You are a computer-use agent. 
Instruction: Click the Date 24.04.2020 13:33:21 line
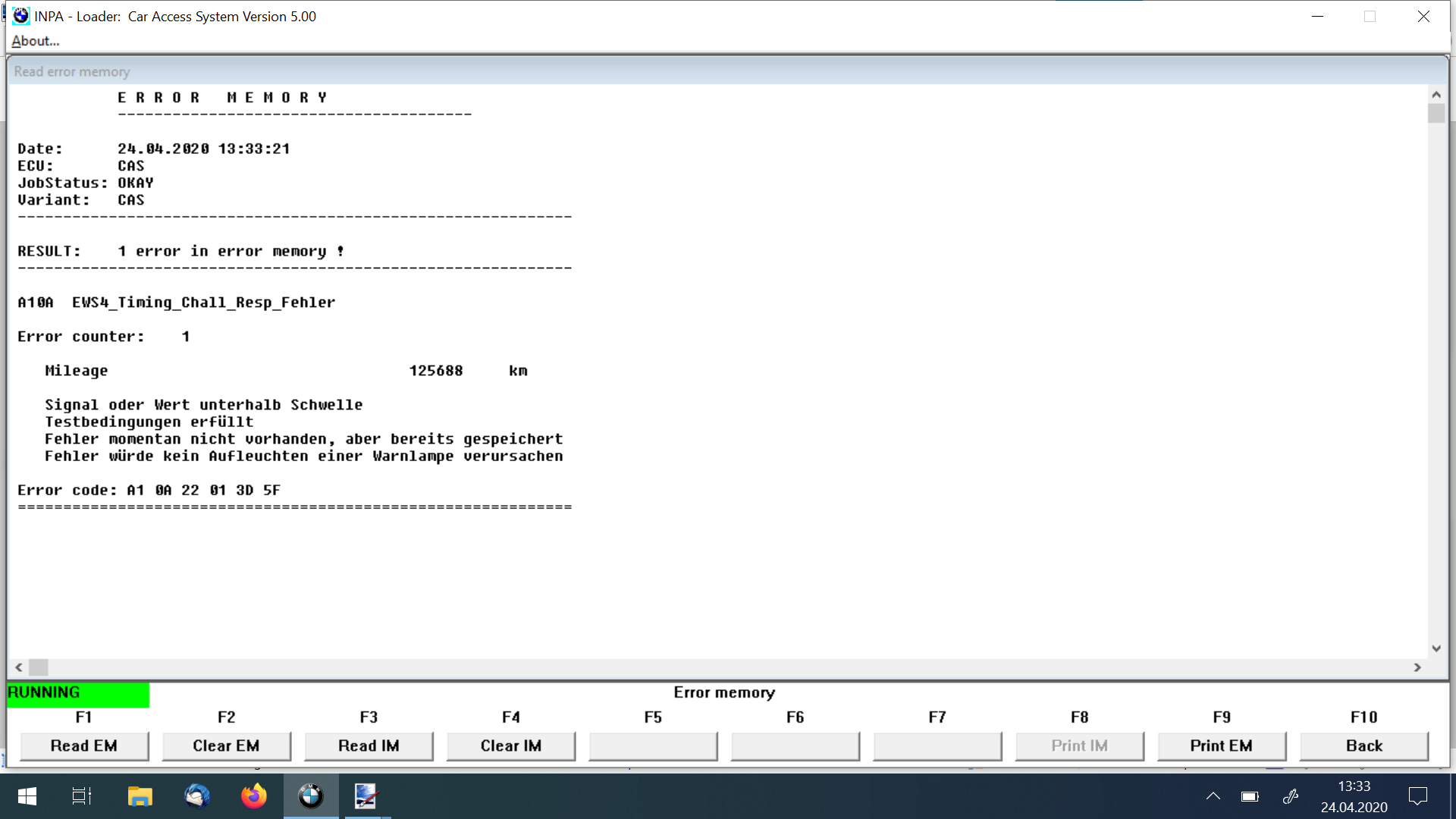click(154, 149)
